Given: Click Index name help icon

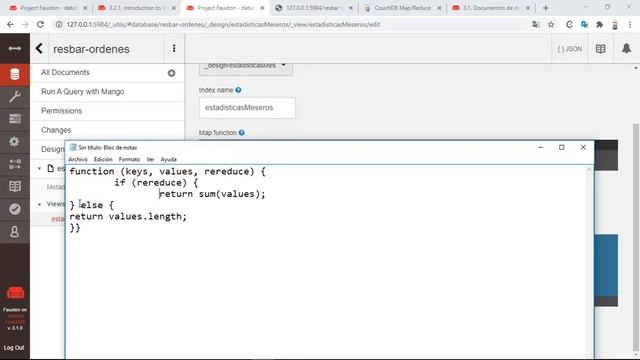Looking at the screenshot, I should pos(238,90).
